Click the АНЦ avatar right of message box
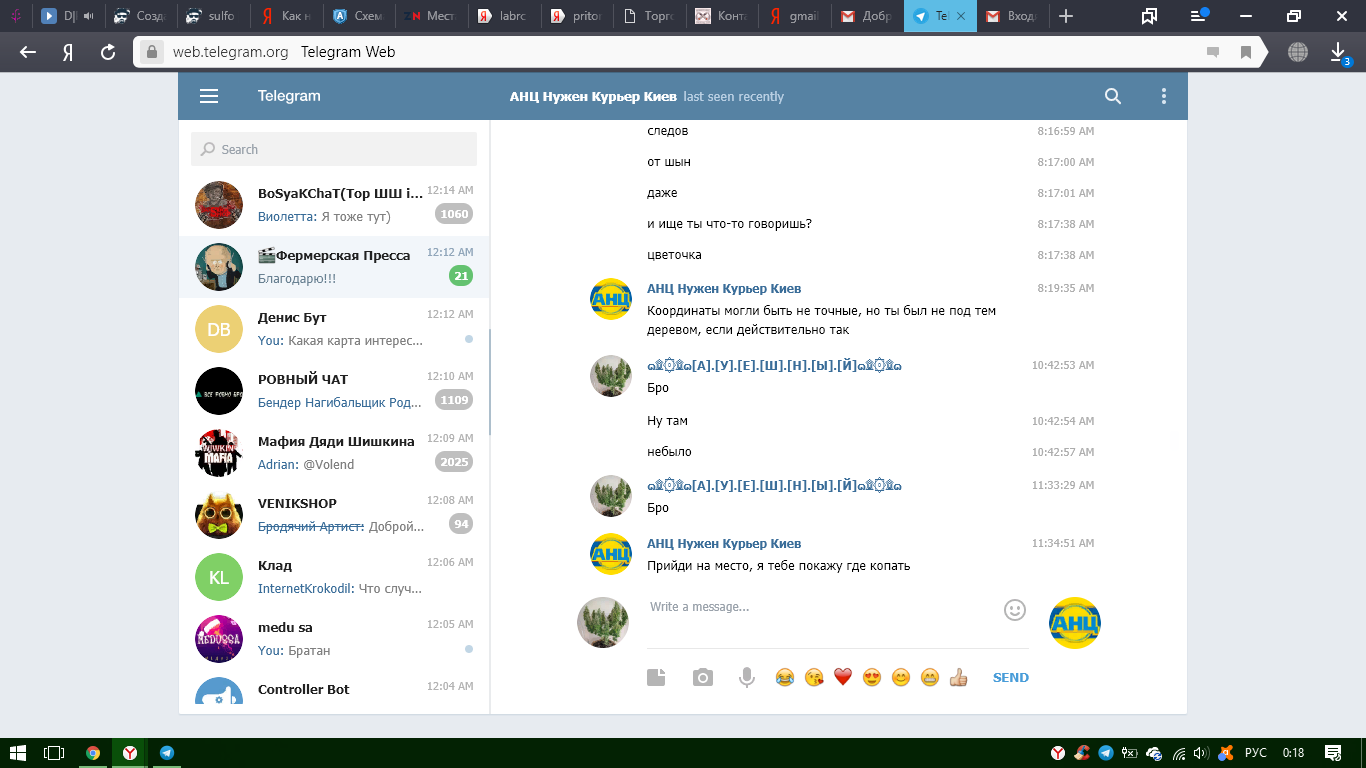 (1075, 623)
